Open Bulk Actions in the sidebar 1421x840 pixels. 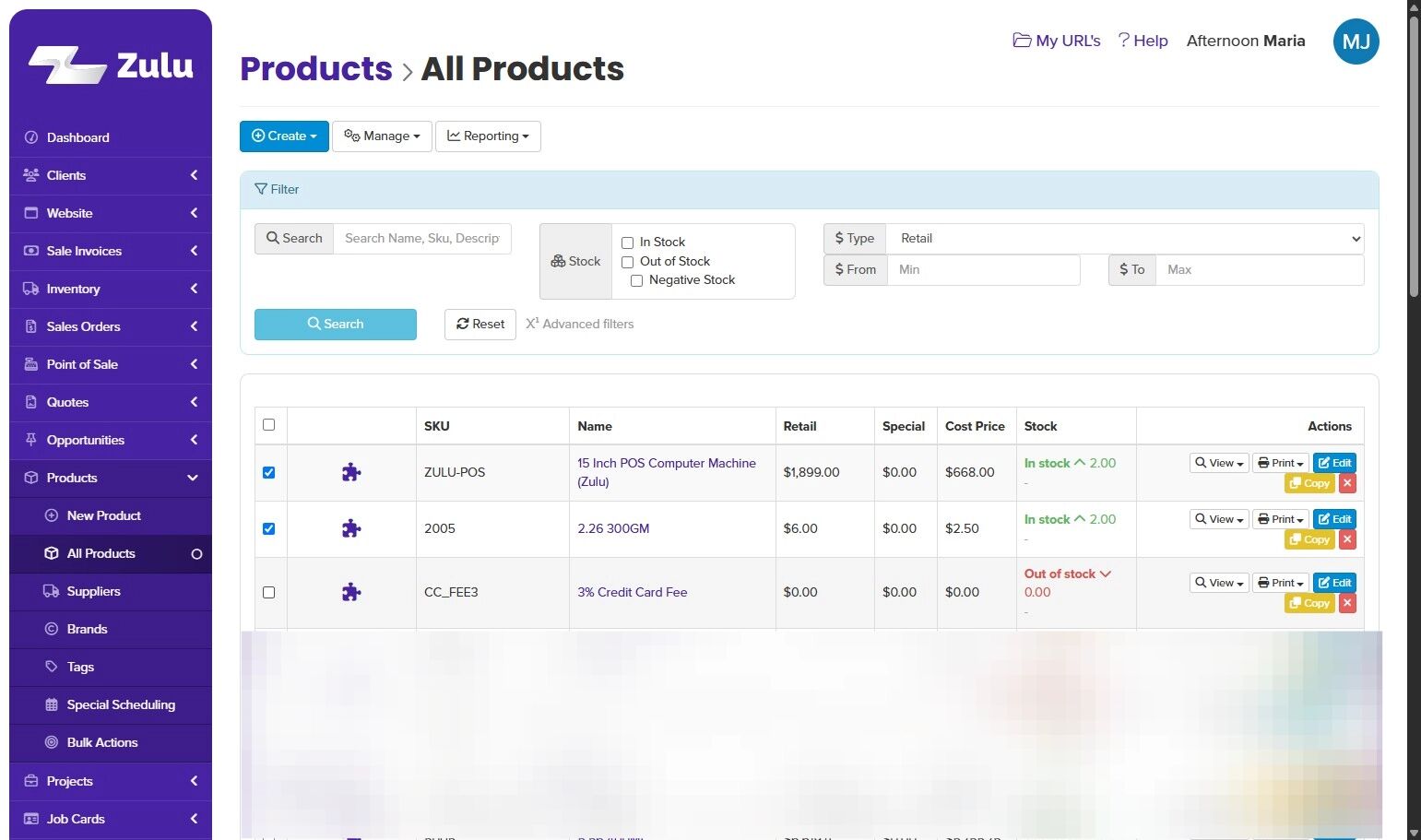[111, 742]
